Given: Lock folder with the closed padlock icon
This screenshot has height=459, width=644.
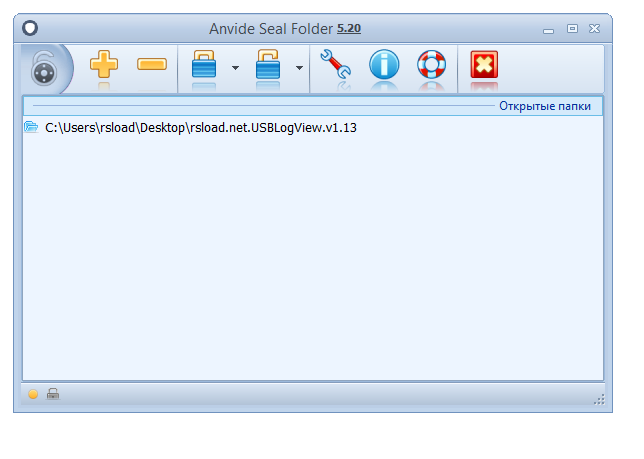Looking at the screenshot, I should point(204,64).
